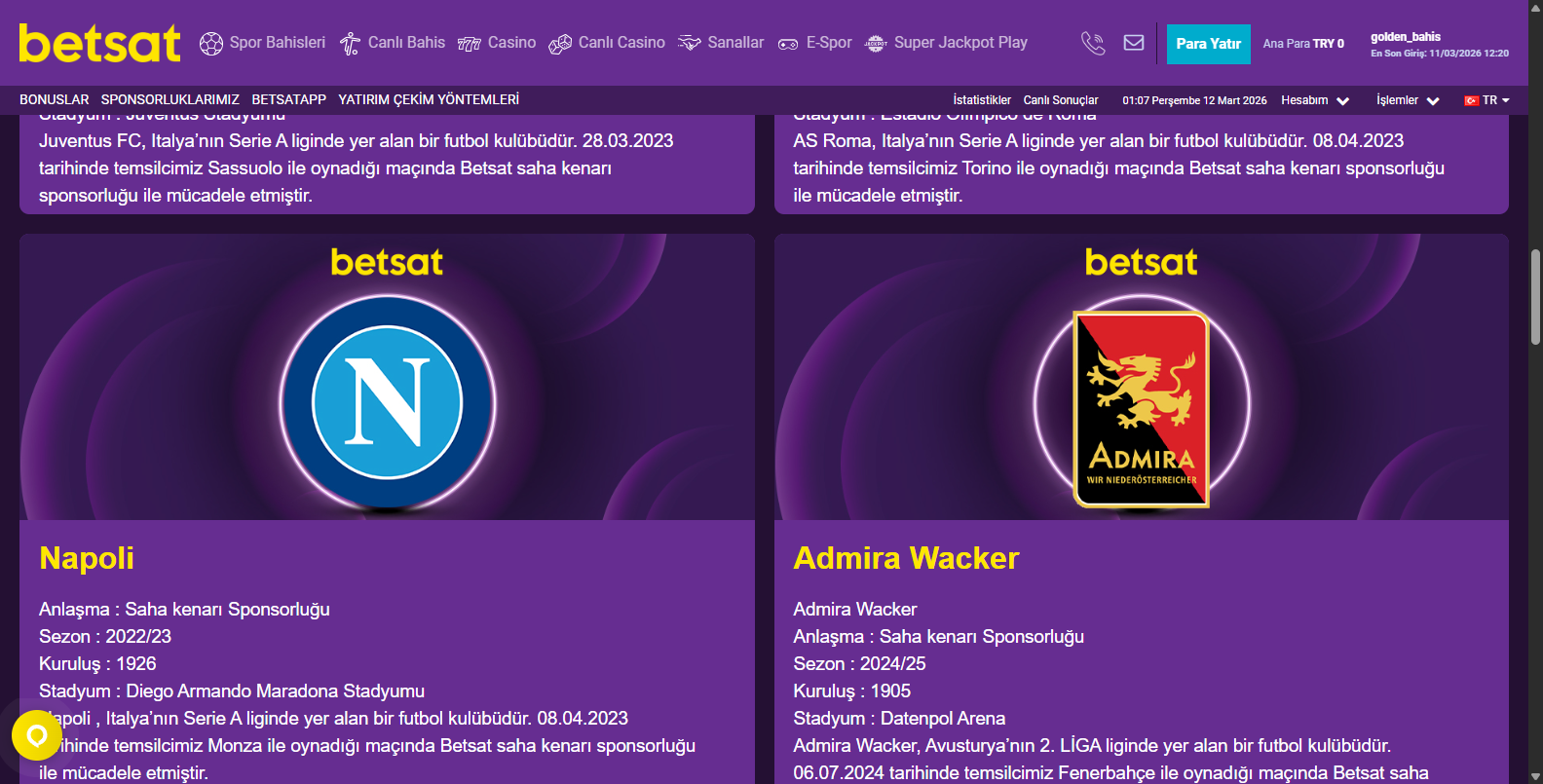The image size is (1543, 784).
Task: Open E-Spor gamepad icon
Action: [x=788, y=44]
